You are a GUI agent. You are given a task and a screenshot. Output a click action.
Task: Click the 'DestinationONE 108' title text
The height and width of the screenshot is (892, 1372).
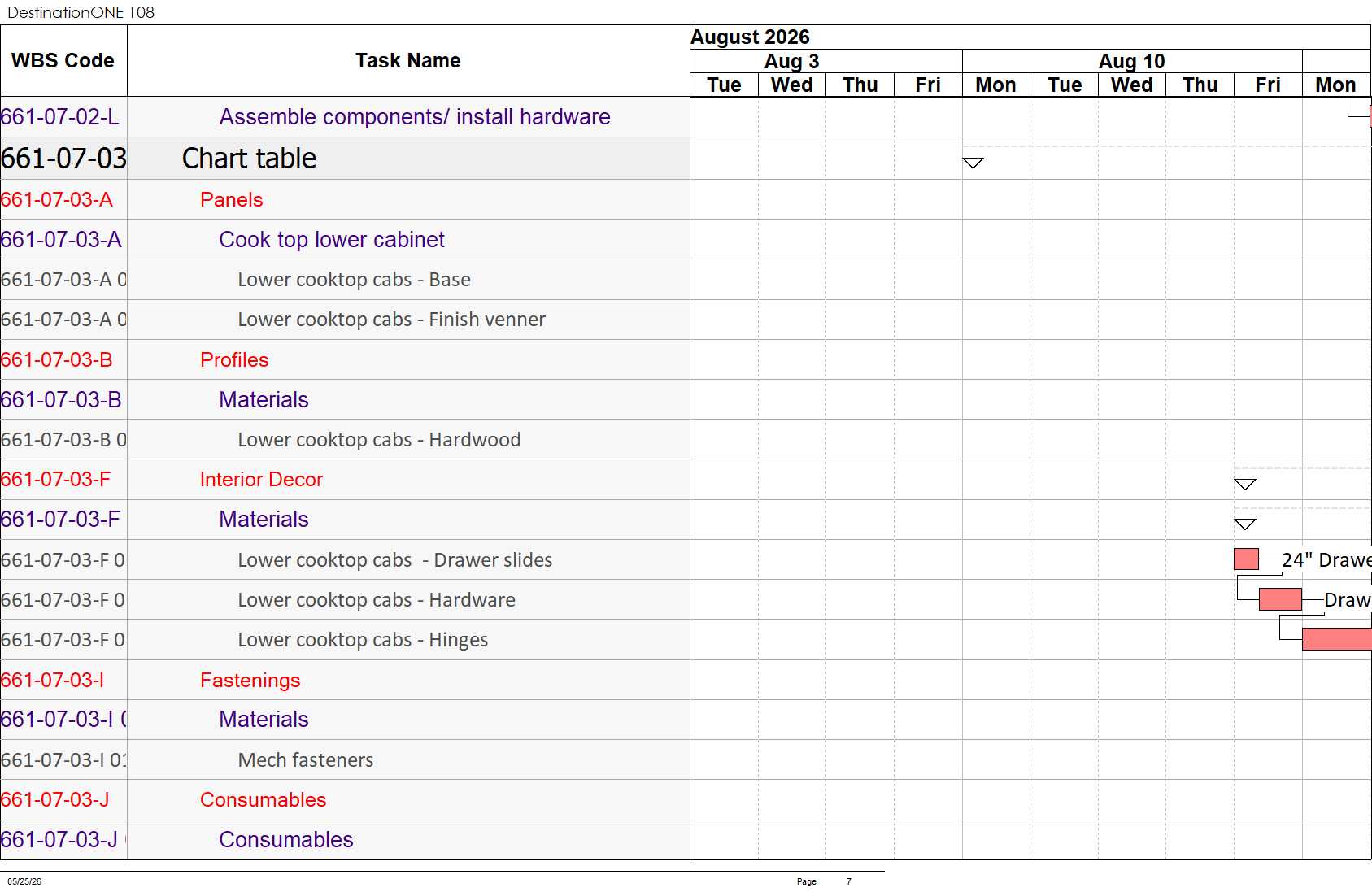tap(81, 12)
